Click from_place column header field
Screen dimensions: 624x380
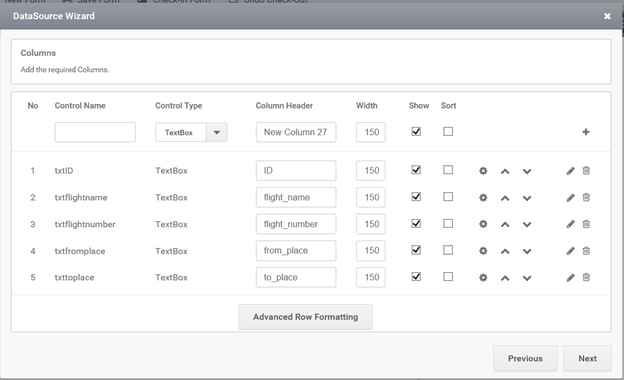point(296,251)
